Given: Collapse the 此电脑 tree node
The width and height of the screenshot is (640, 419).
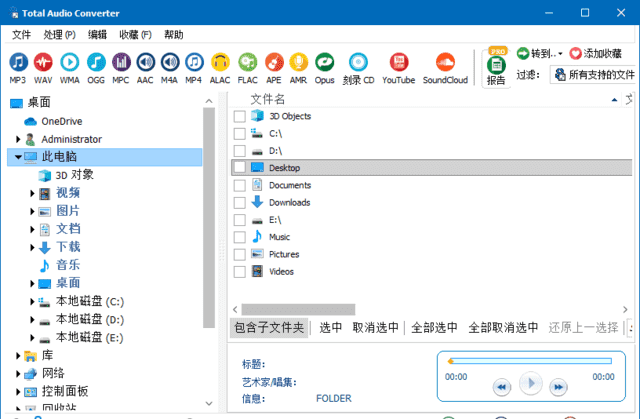Looking at the screenshot, I should coord(18,157).
